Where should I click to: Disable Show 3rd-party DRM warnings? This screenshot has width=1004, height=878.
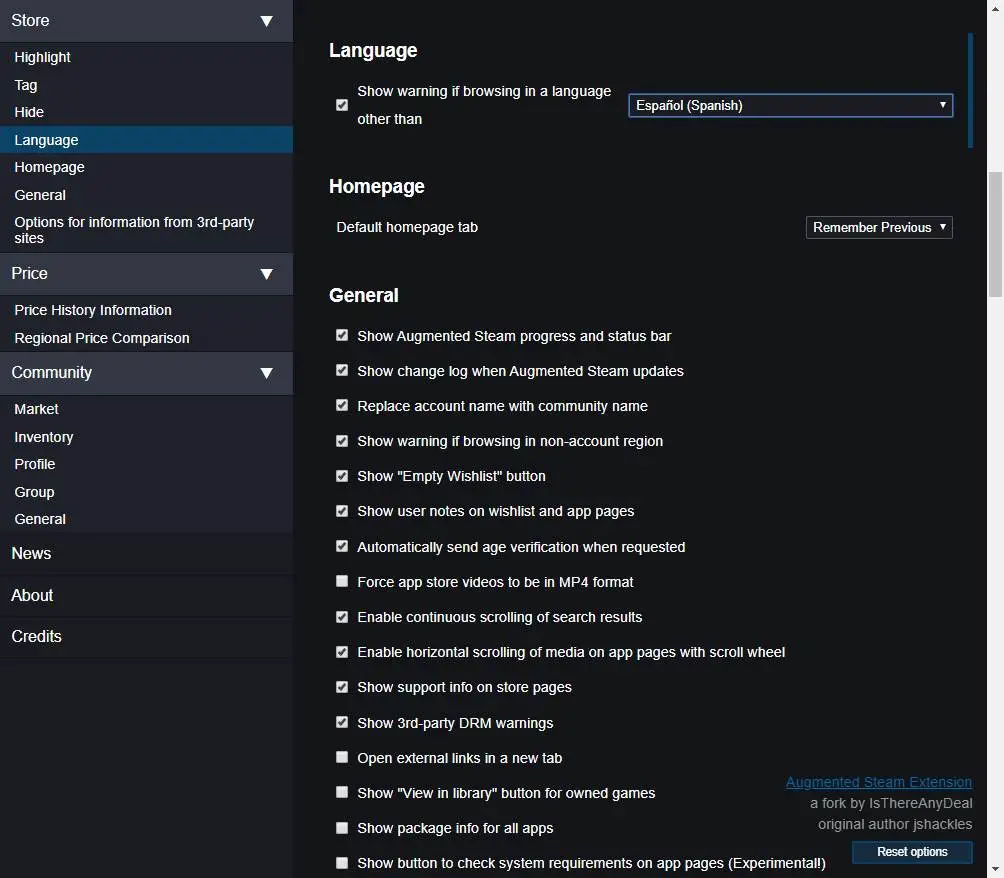pos(342,722)
